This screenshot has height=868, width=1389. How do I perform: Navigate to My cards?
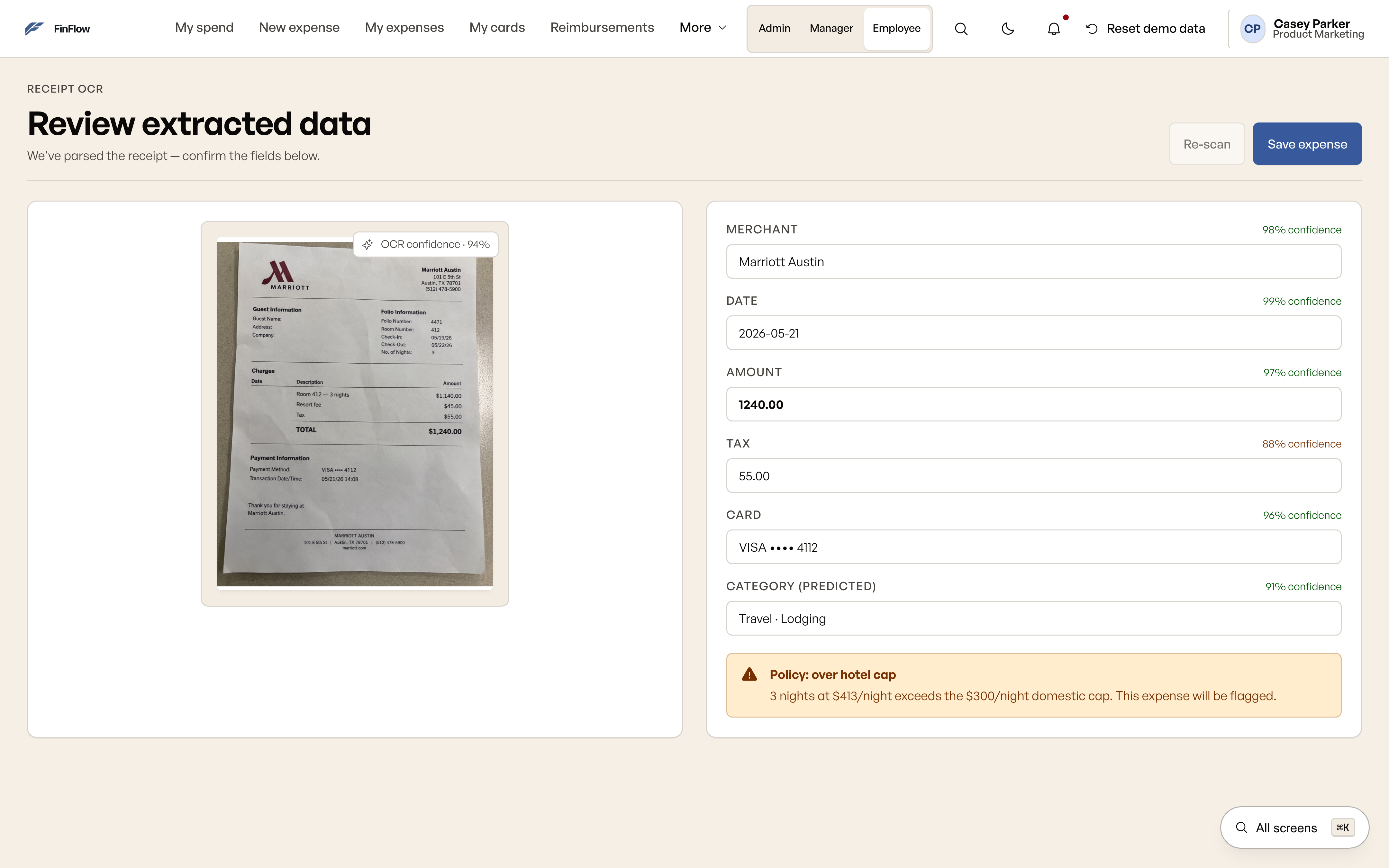click(x=497, y=28)
